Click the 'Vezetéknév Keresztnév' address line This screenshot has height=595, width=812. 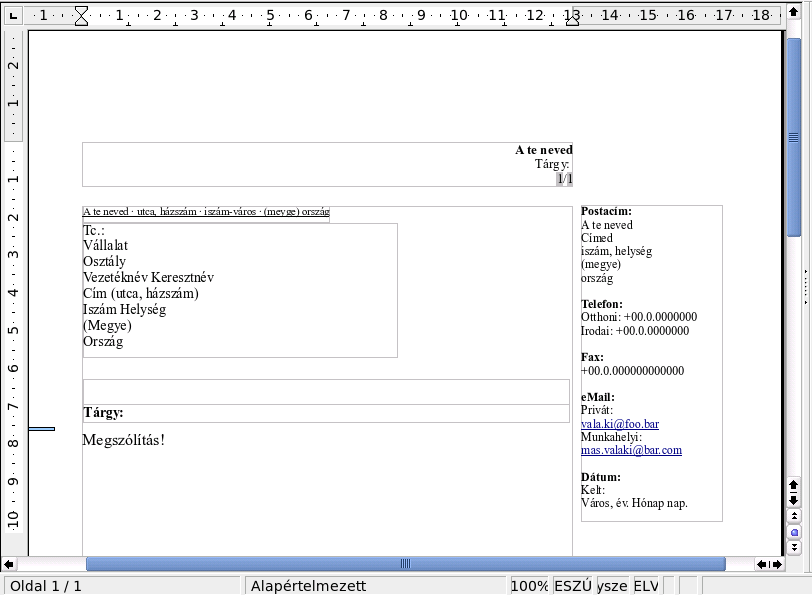pos(149,278)
